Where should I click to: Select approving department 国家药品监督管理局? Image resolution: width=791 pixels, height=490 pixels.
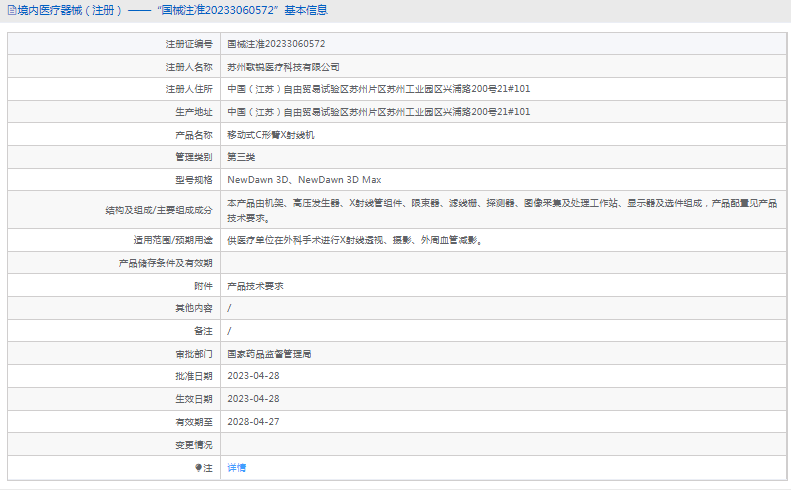(x=269, y=354)
